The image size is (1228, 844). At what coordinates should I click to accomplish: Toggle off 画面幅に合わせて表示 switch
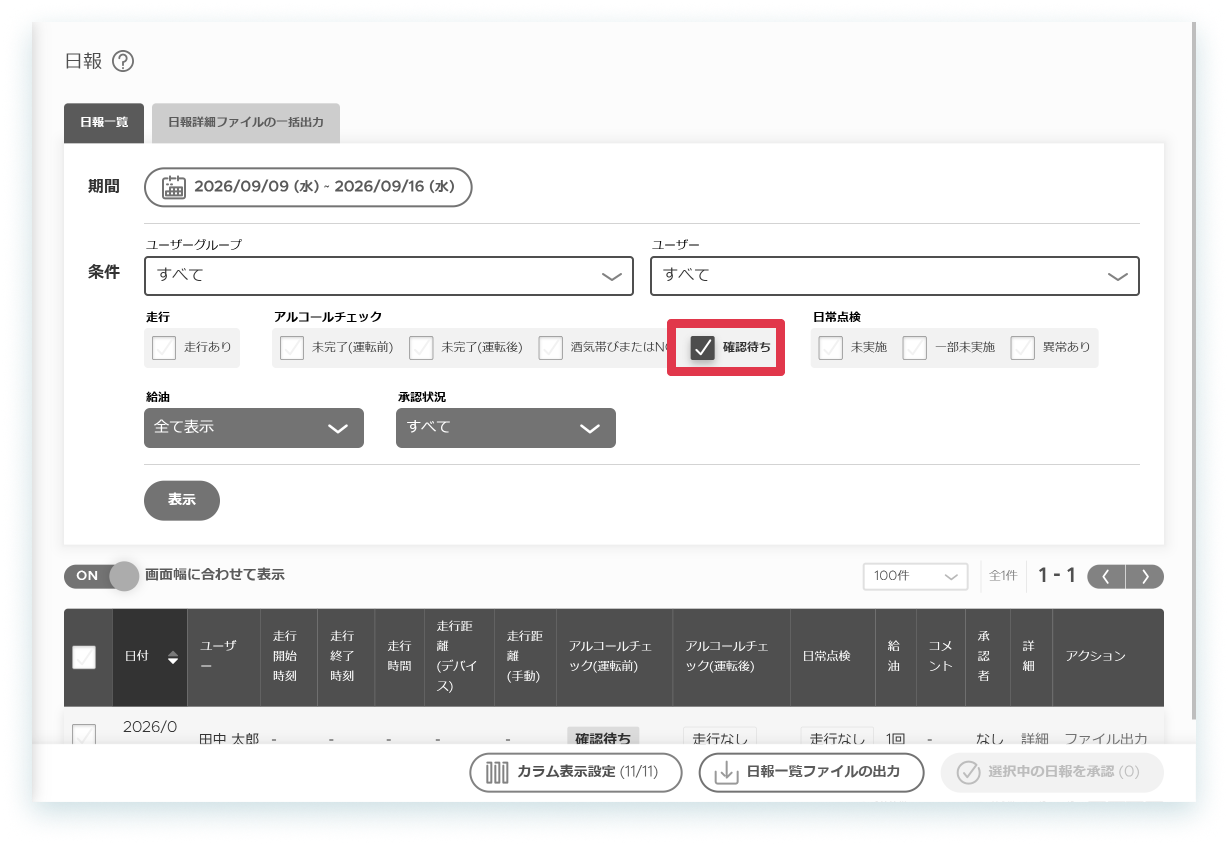tap(102, 575)
